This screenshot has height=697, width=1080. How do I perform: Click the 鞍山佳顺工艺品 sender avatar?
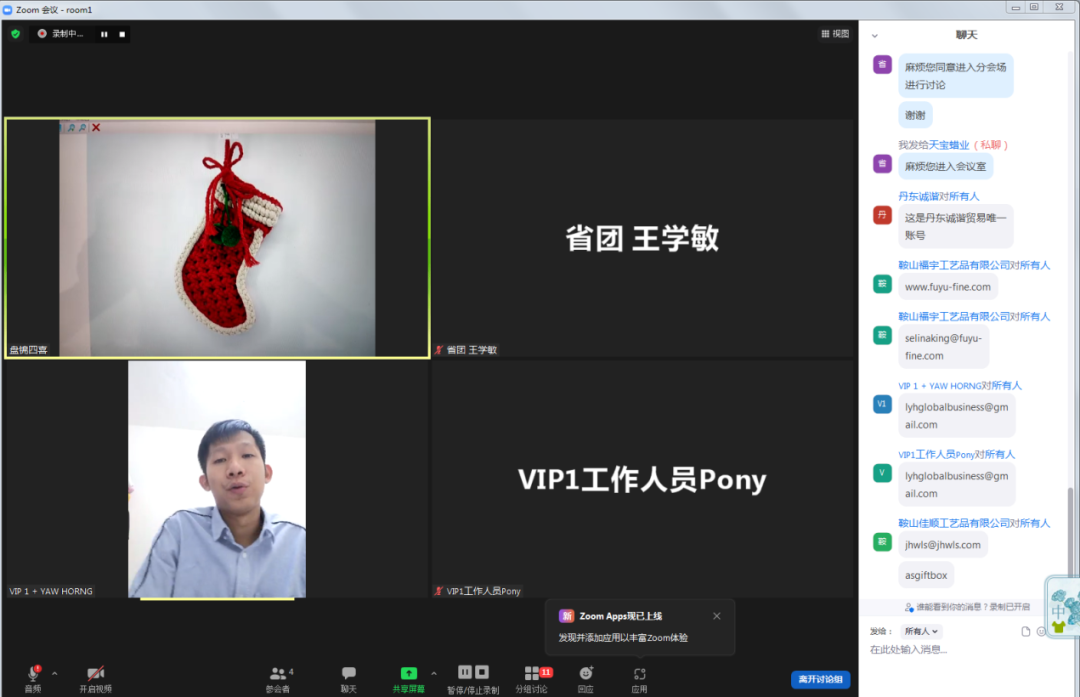pos(882,542)
